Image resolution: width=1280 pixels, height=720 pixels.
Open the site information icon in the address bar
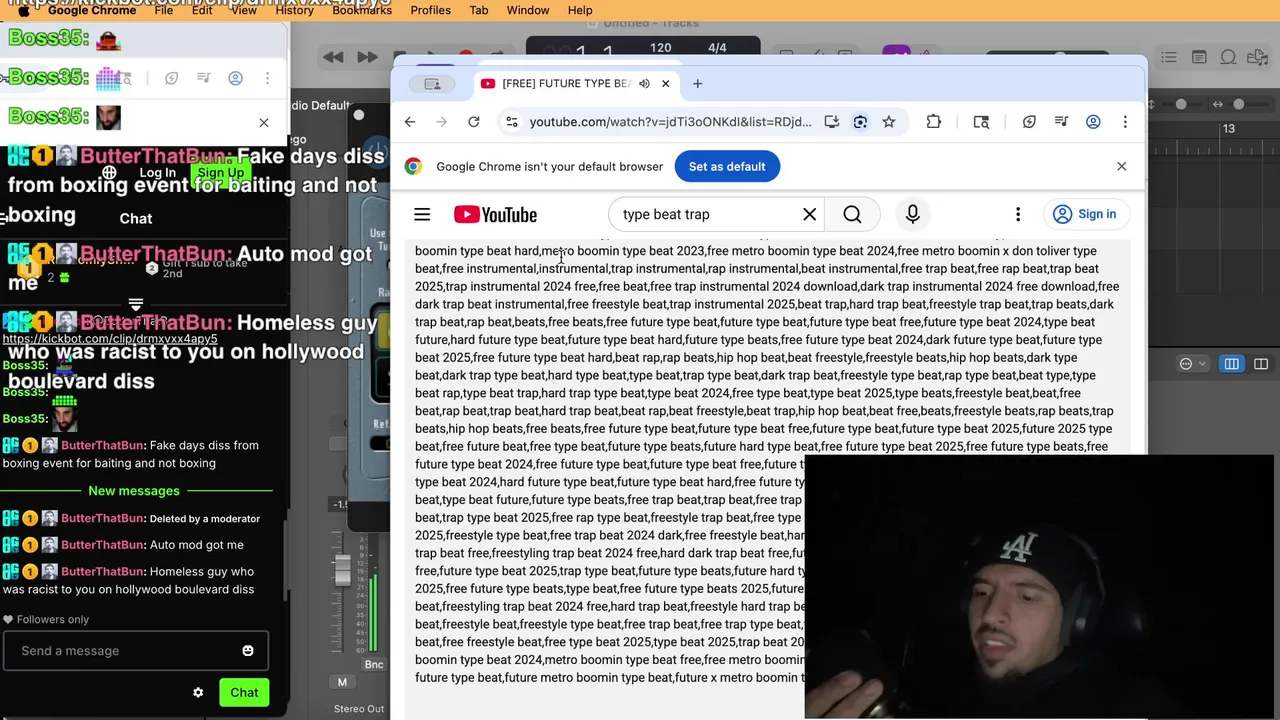tap(511, 122)
